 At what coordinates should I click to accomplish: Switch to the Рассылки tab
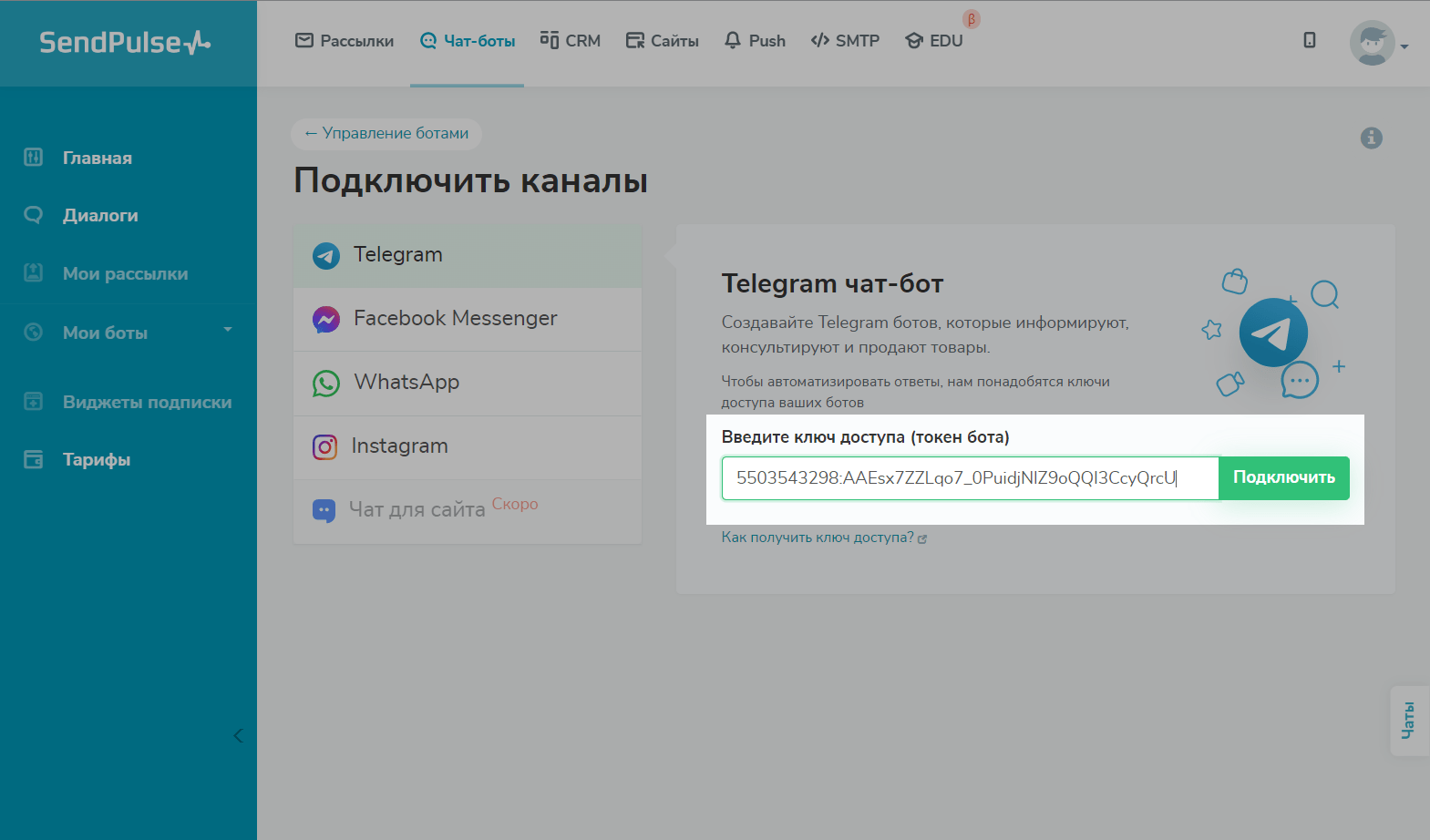tap(345, 41)
